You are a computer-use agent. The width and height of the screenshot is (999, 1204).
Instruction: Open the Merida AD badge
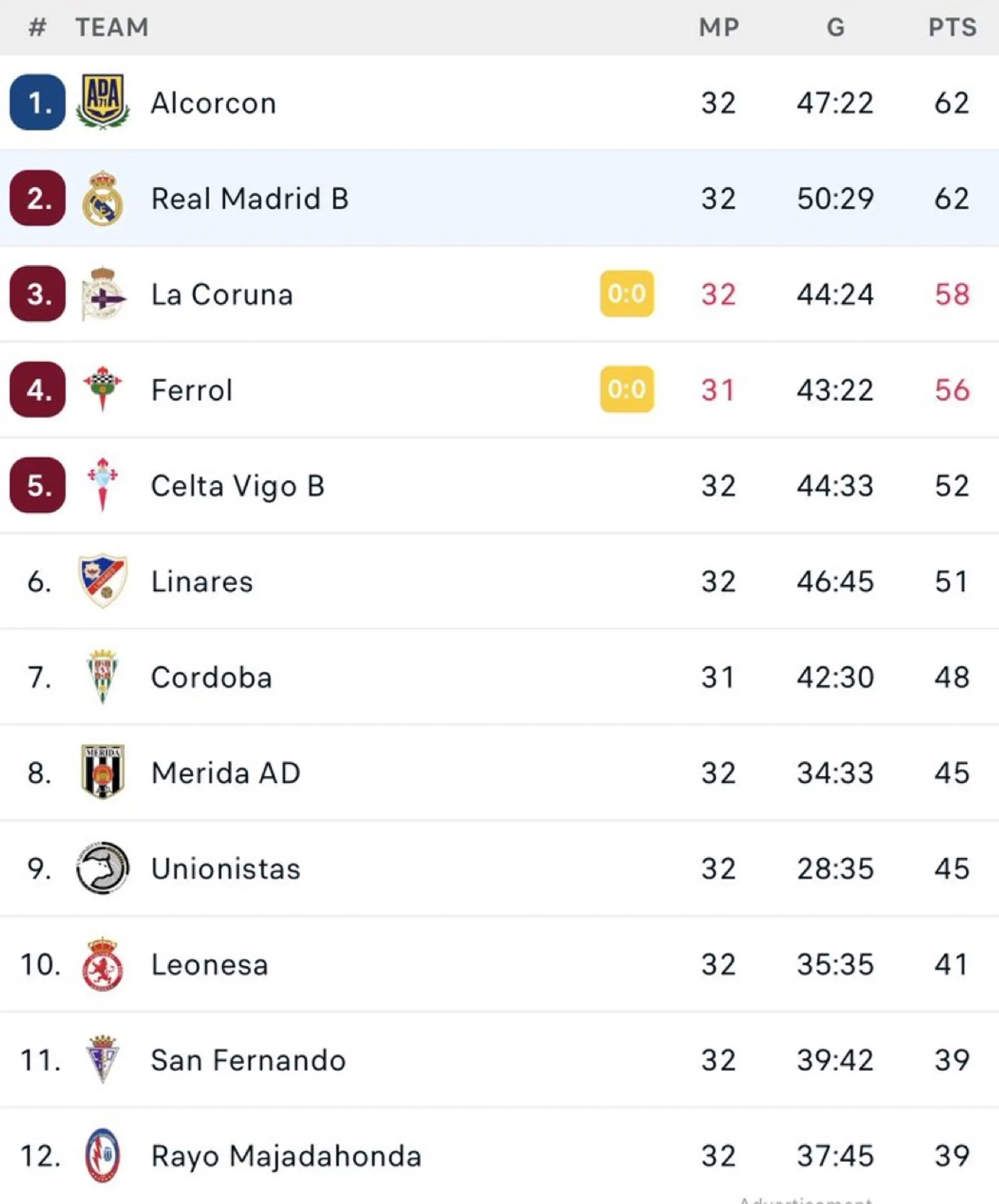coord(103,771)
